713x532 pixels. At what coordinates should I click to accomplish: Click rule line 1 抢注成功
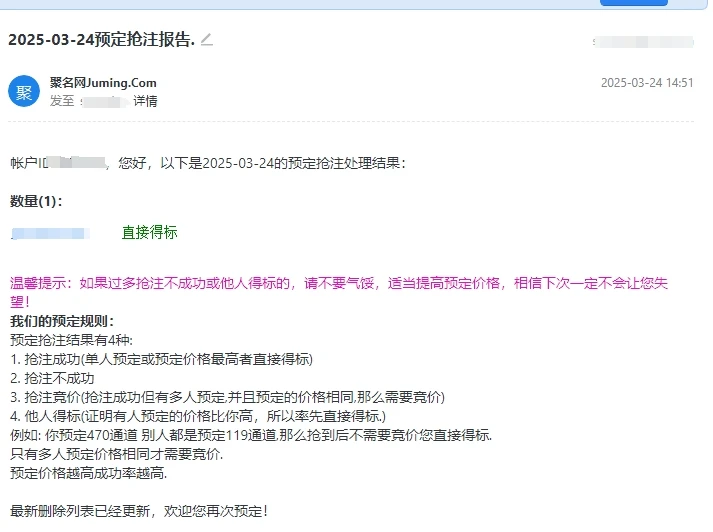click(161, 359)
